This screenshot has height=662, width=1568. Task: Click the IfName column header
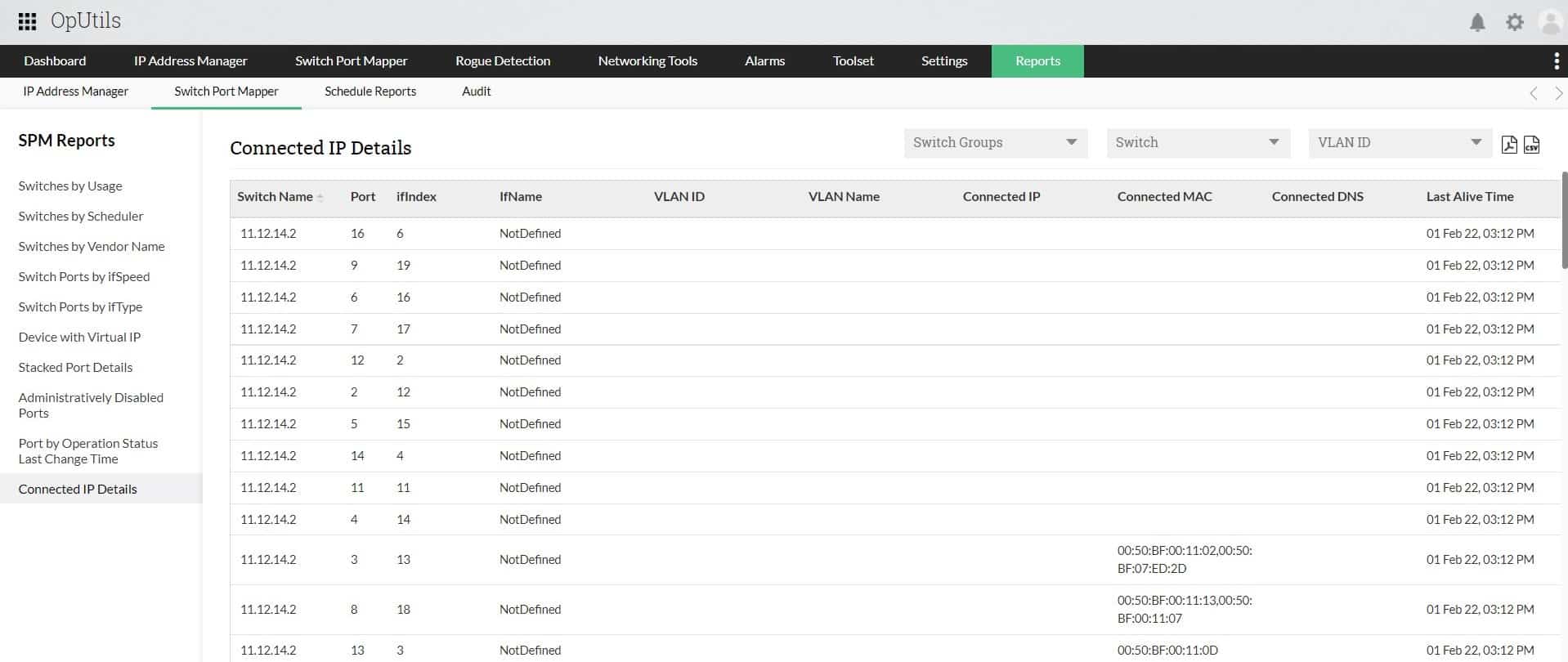(x=521, y=197)
